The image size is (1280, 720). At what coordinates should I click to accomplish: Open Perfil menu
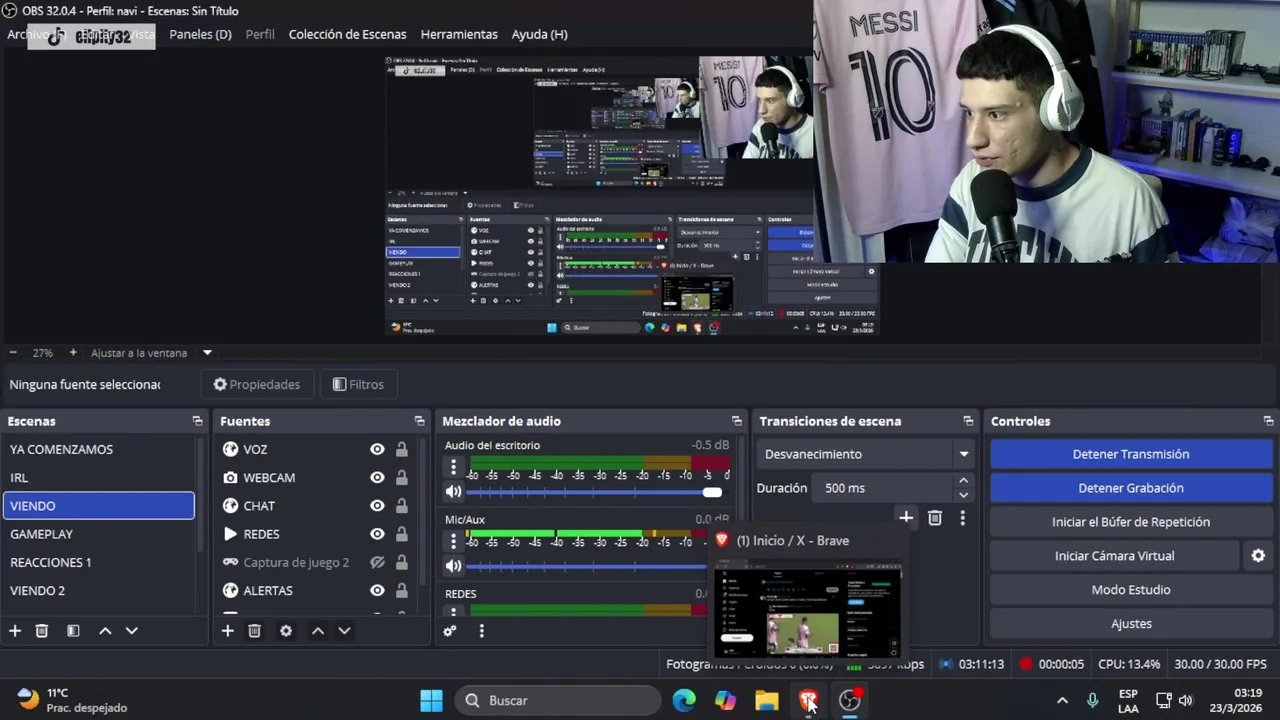(260, 34)
